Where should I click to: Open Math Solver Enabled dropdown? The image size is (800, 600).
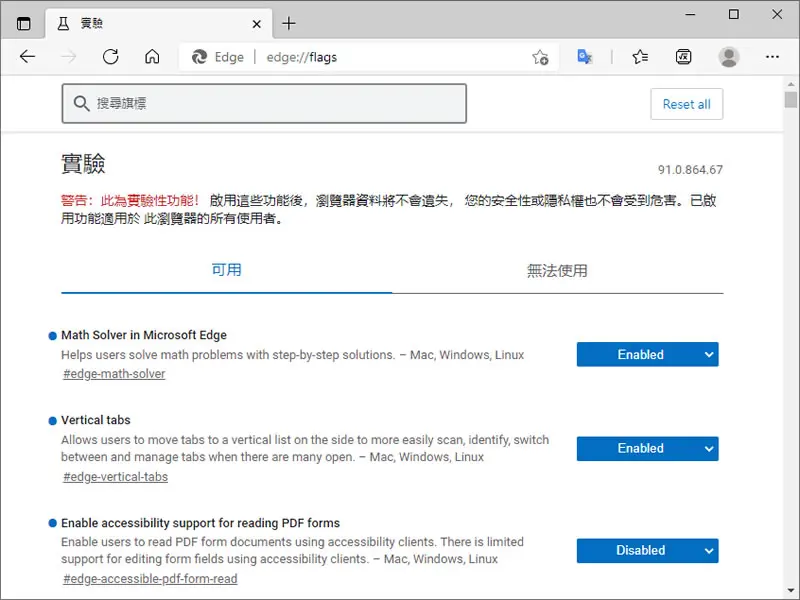point(647,355)
